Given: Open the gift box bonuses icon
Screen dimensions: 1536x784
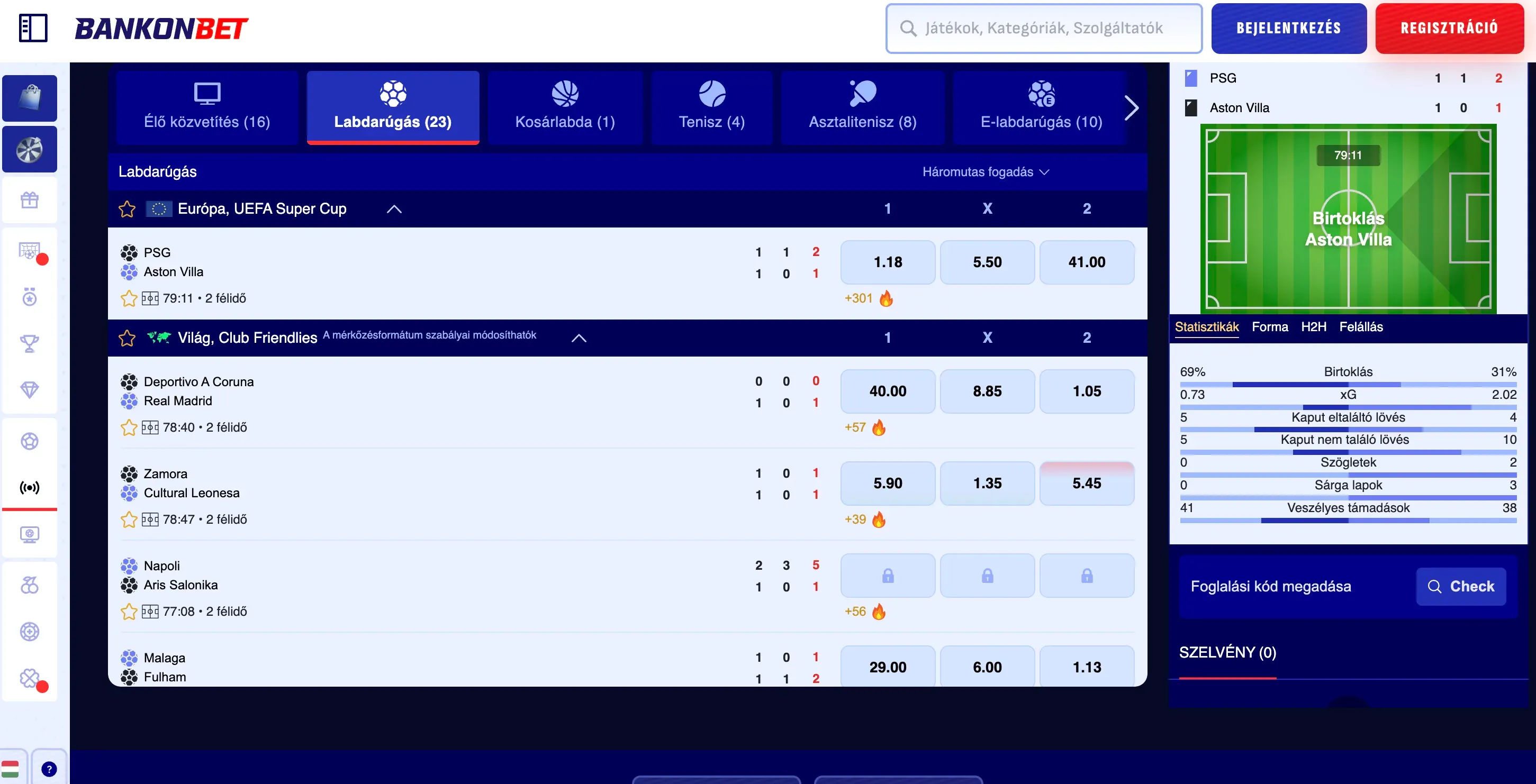Looking at the screenshot, I should click(29, 199).
